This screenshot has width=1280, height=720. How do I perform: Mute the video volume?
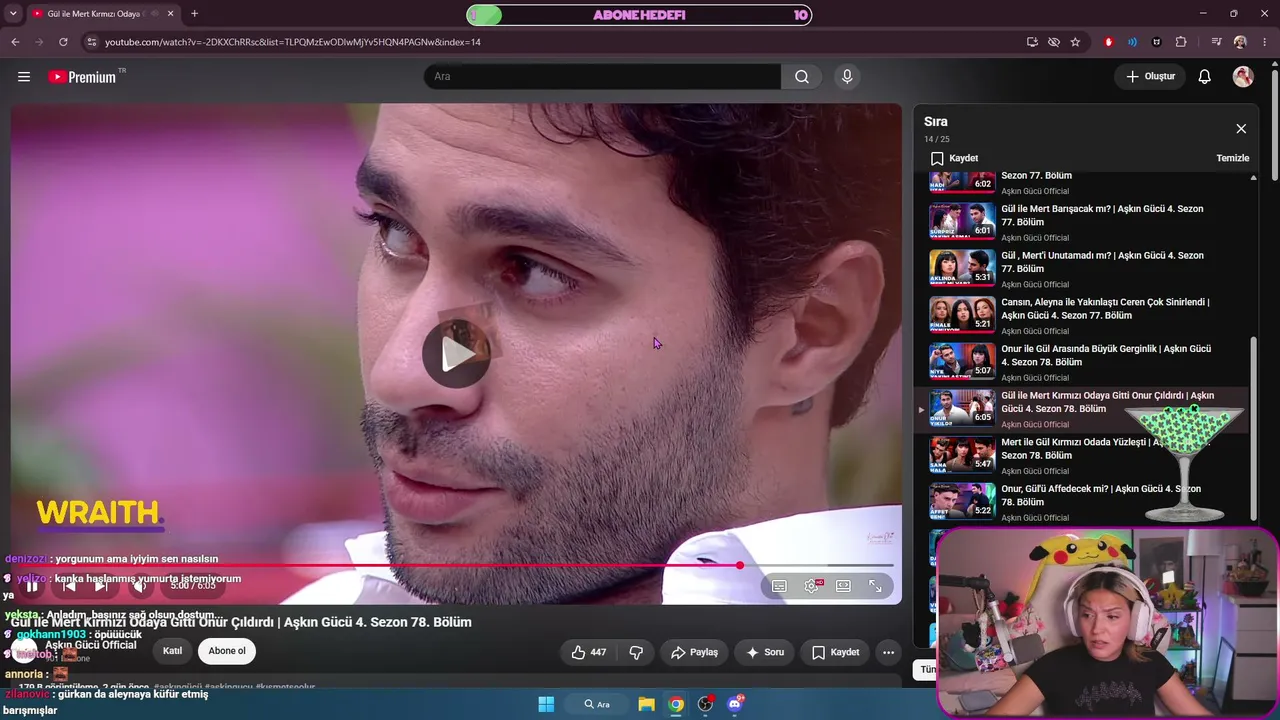(x=140, y=586)
